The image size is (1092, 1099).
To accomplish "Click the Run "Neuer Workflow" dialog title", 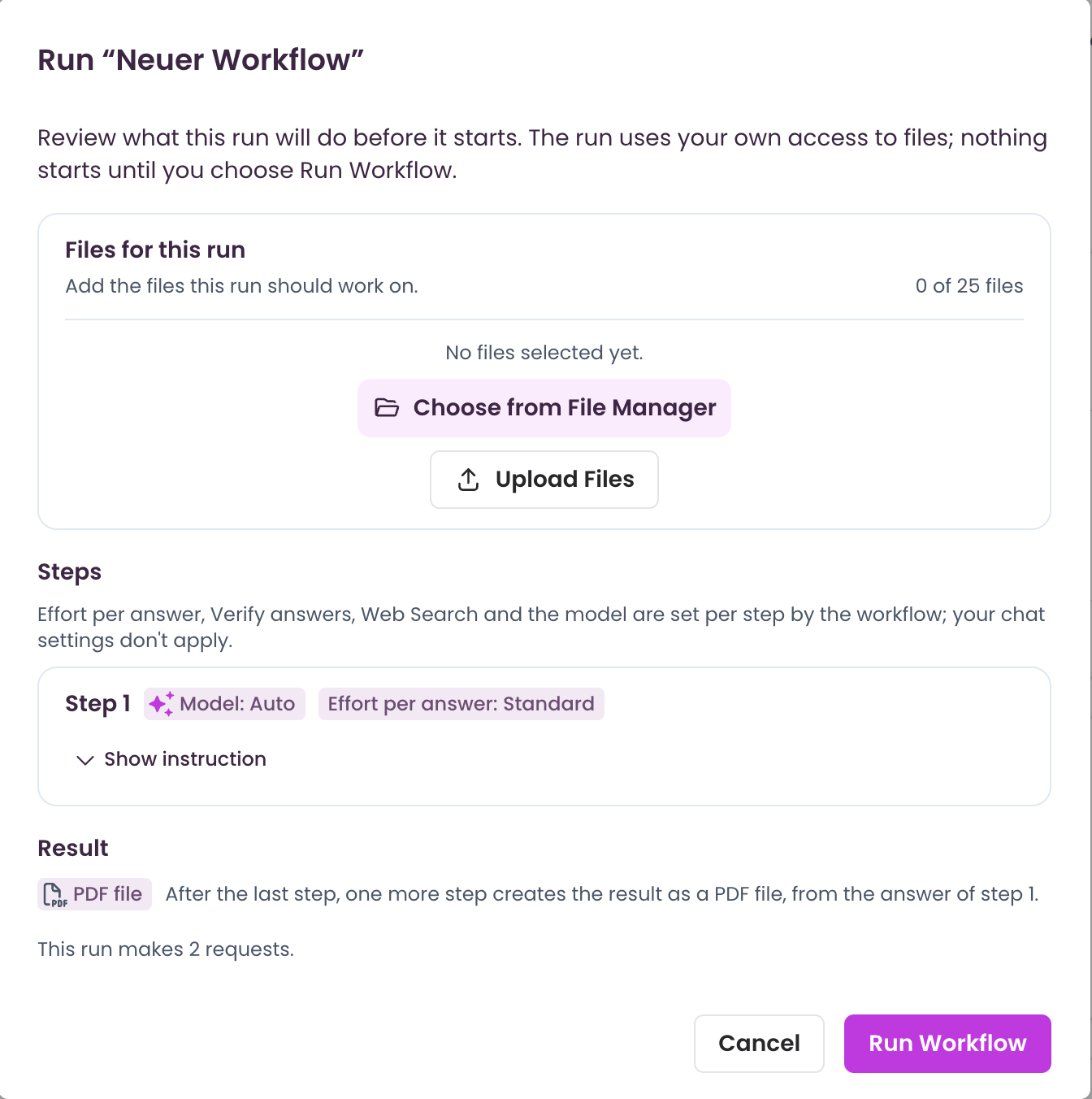I will (x=200, y=60).
